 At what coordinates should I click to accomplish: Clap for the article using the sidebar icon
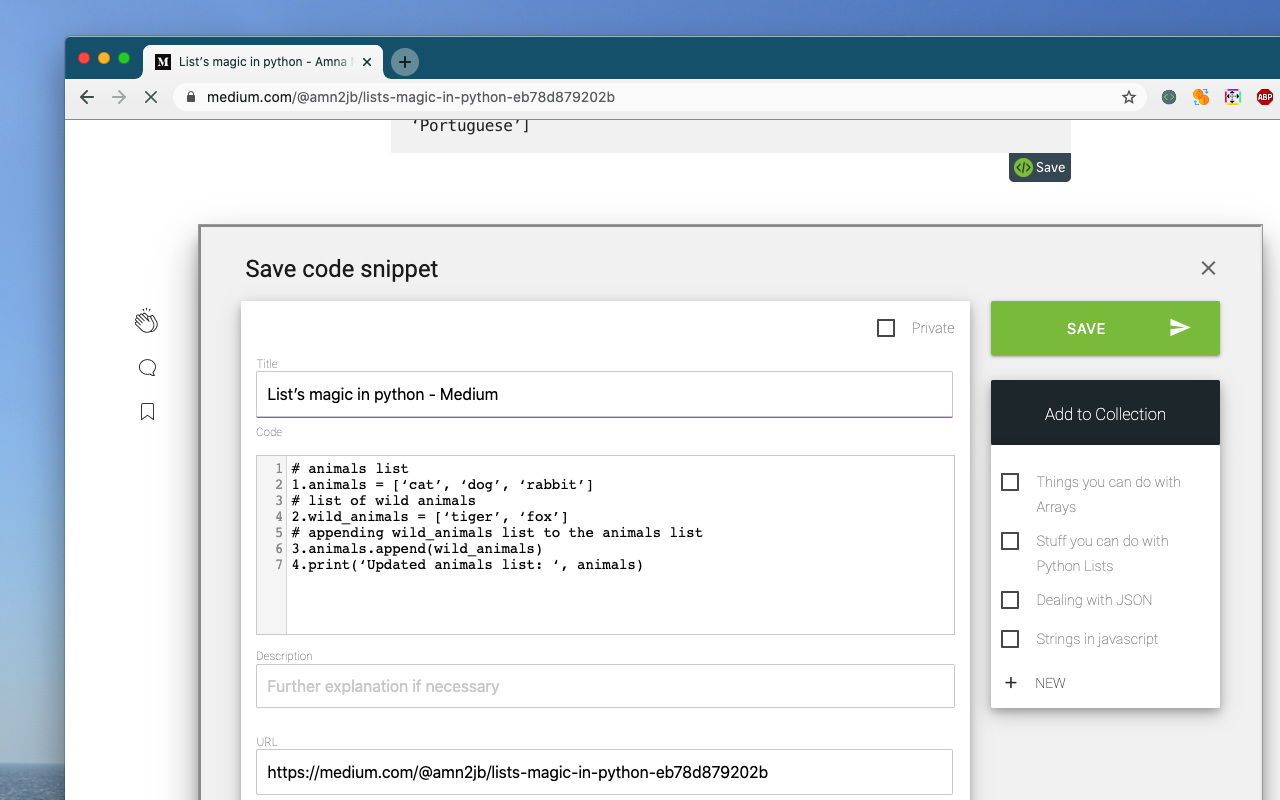click(146, 320)
